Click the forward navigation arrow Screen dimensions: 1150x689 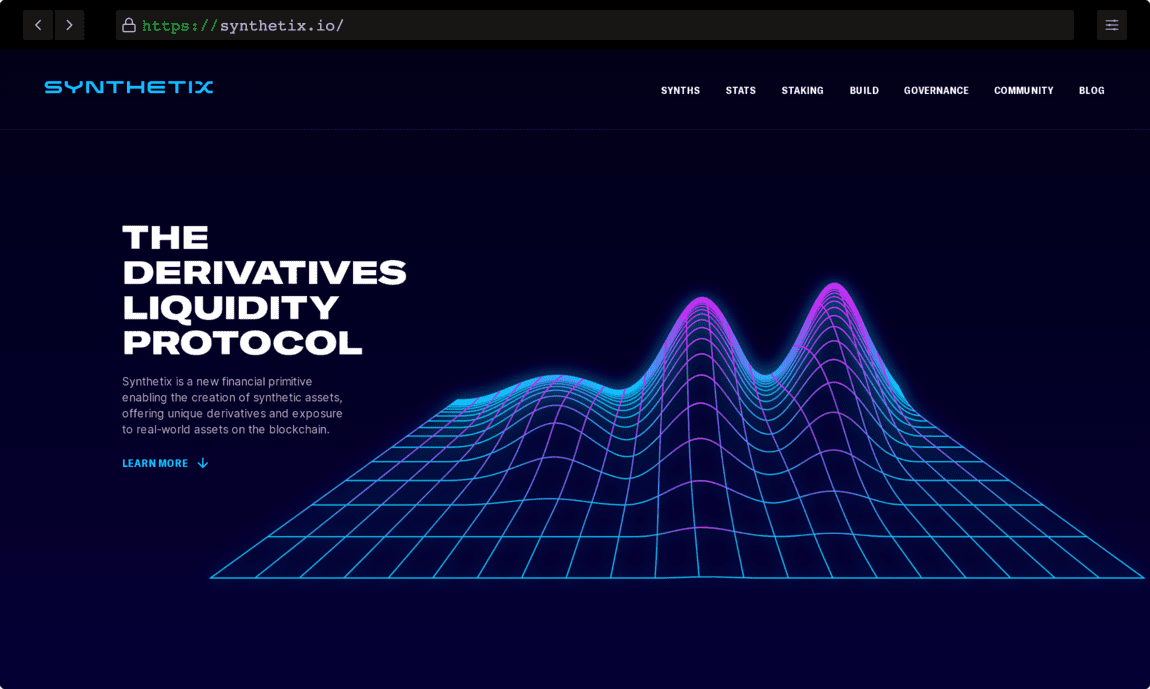(69, 24)
